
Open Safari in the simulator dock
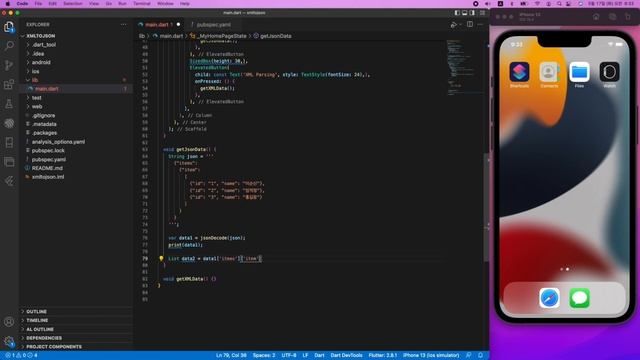pyautogui.click(x=549, y=298)
